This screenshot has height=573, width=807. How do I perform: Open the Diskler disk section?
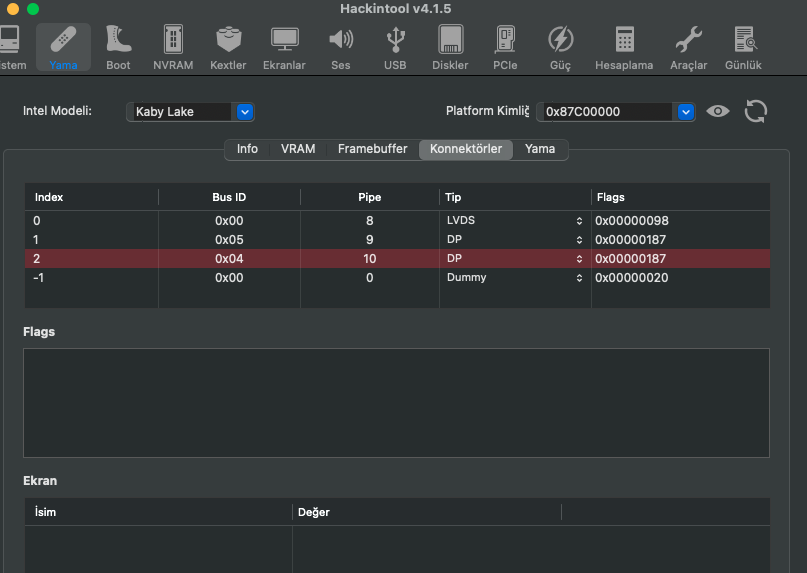[450, 48]
